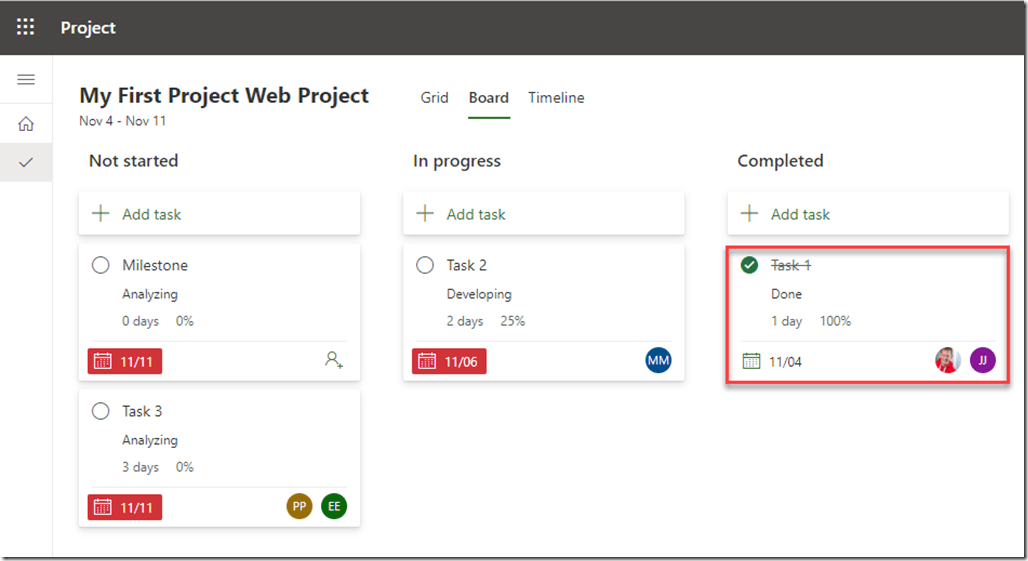Viewport: 1028px width, 561px height.
Task: Click the EE avatar on Task 3
Action: tap(334, 506)
